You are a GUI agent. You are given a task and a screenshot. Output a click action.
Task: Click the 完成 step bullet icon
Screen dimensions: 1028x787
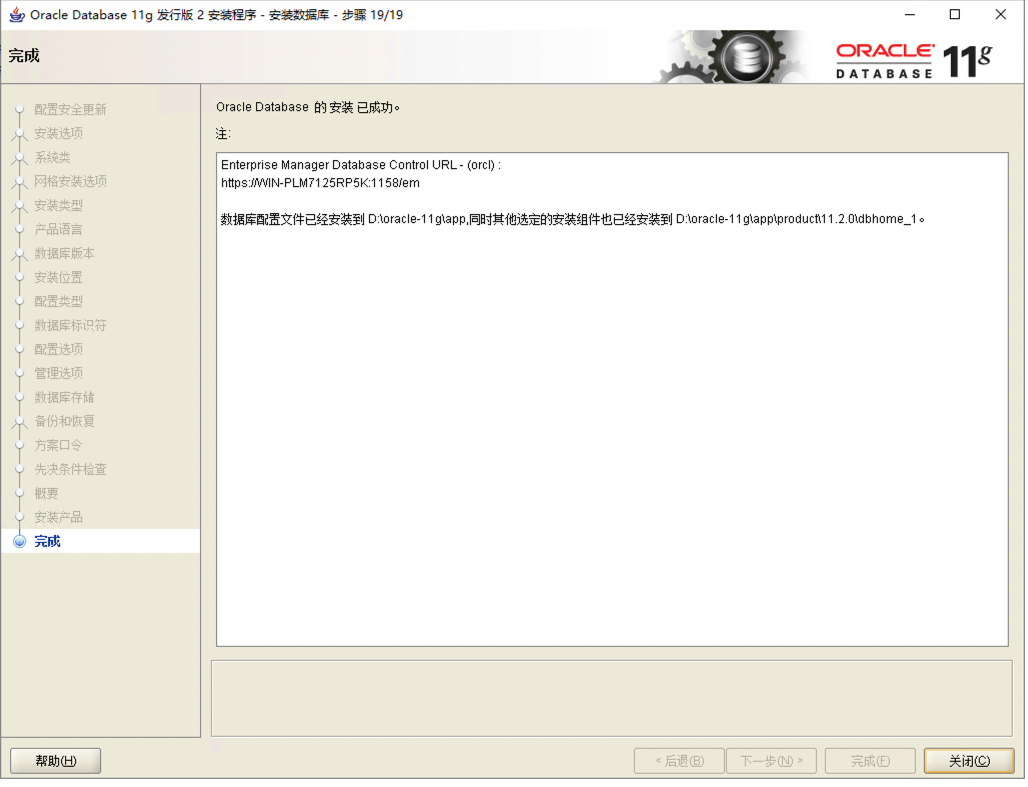coord(19,542)
